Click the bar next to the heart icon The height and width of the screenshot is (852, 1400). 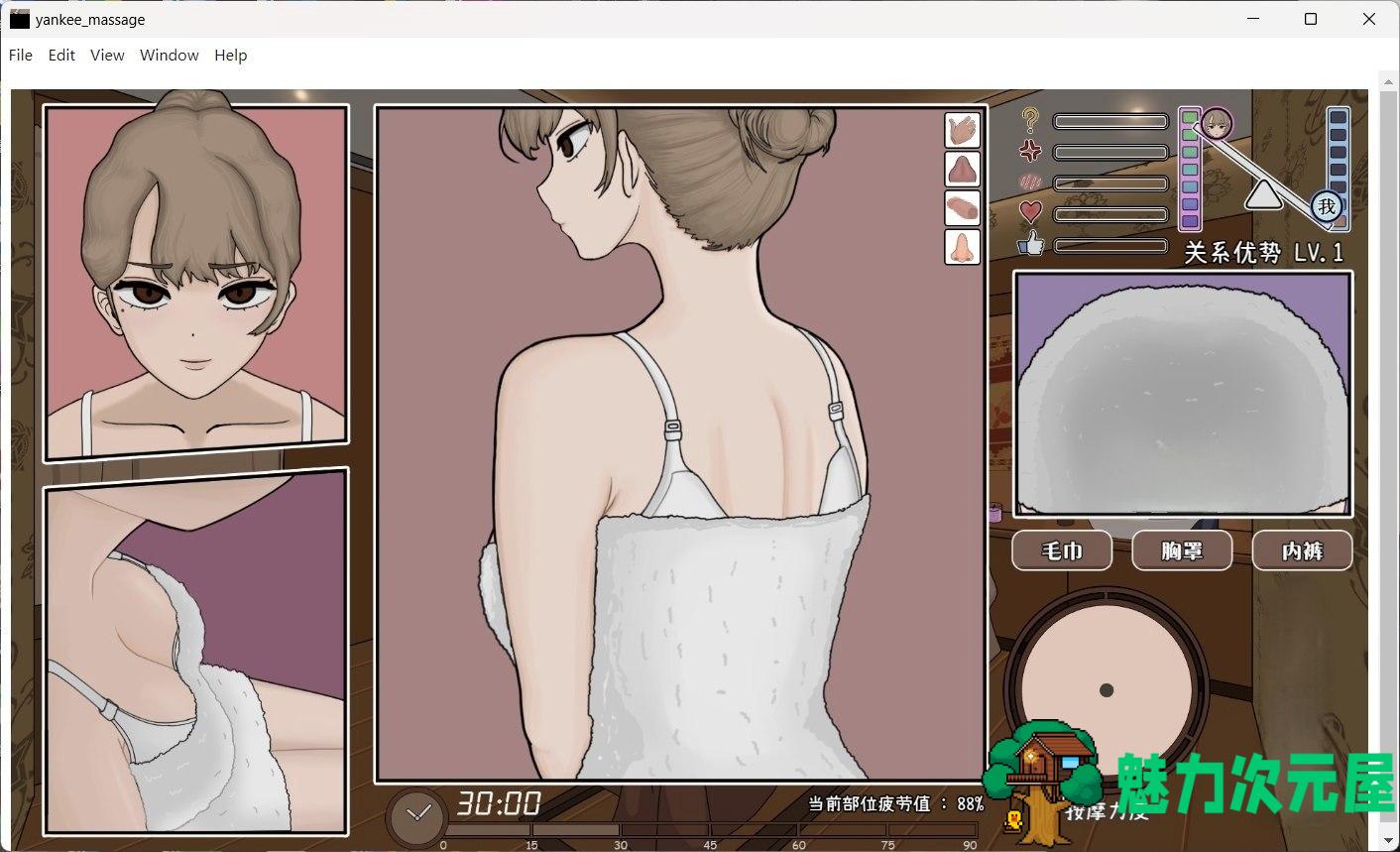pos(1110,214)
